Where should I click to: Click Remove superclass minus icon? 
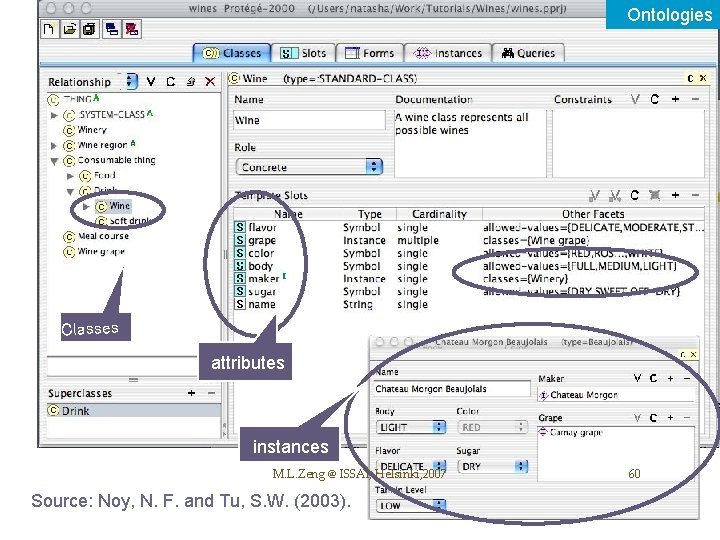(x=211, y=393)
